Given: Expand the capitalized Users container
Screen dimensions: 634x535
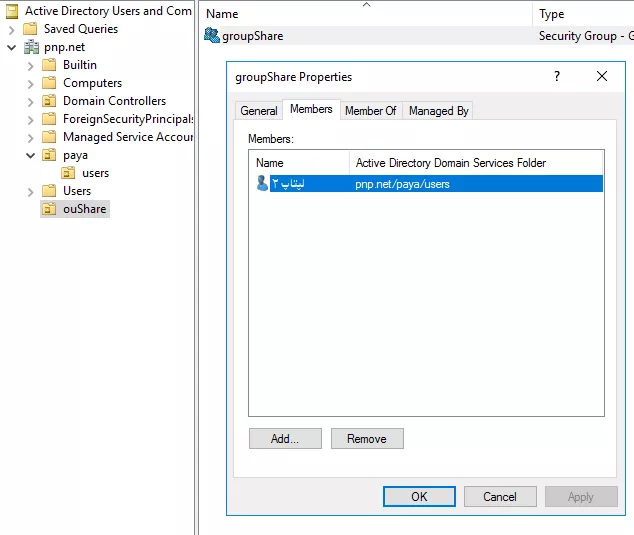Looking at the screenshot, I should coord(30,192).
